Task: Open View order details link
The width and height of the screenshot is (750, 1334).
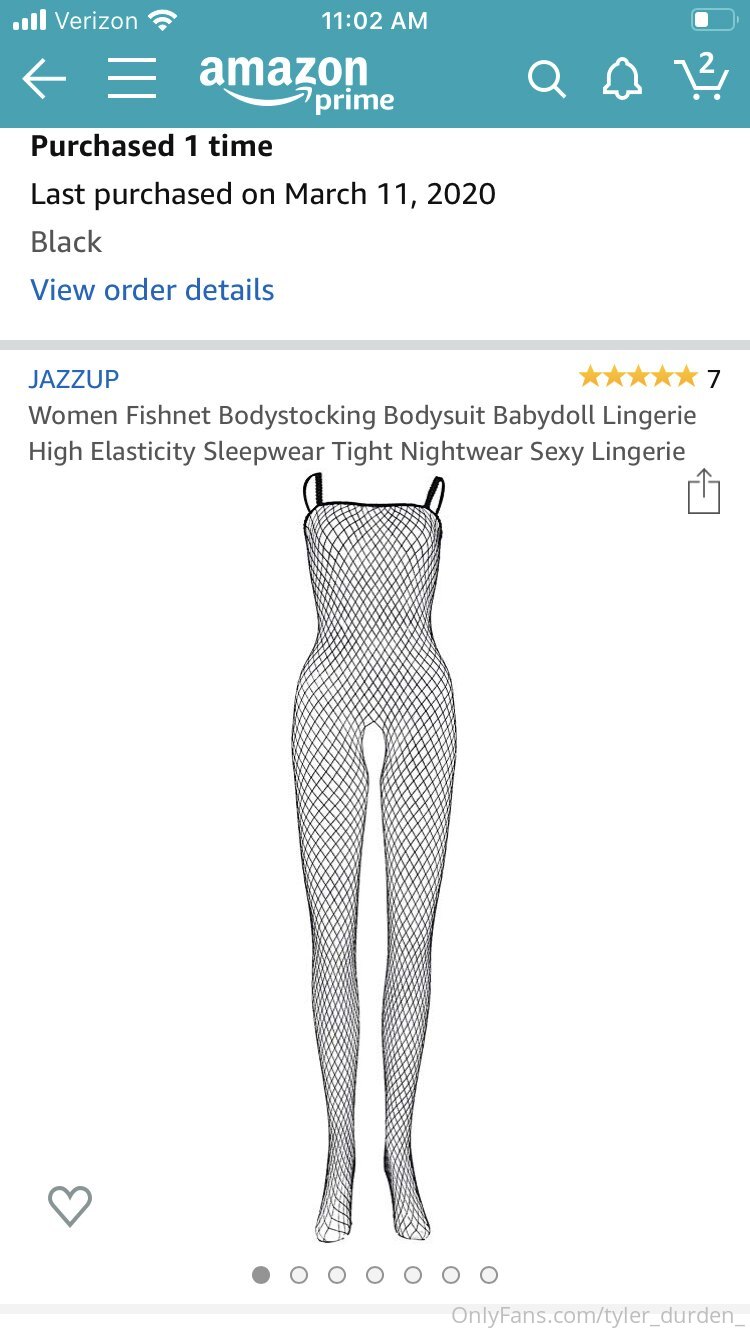Action: click(153, 290)
